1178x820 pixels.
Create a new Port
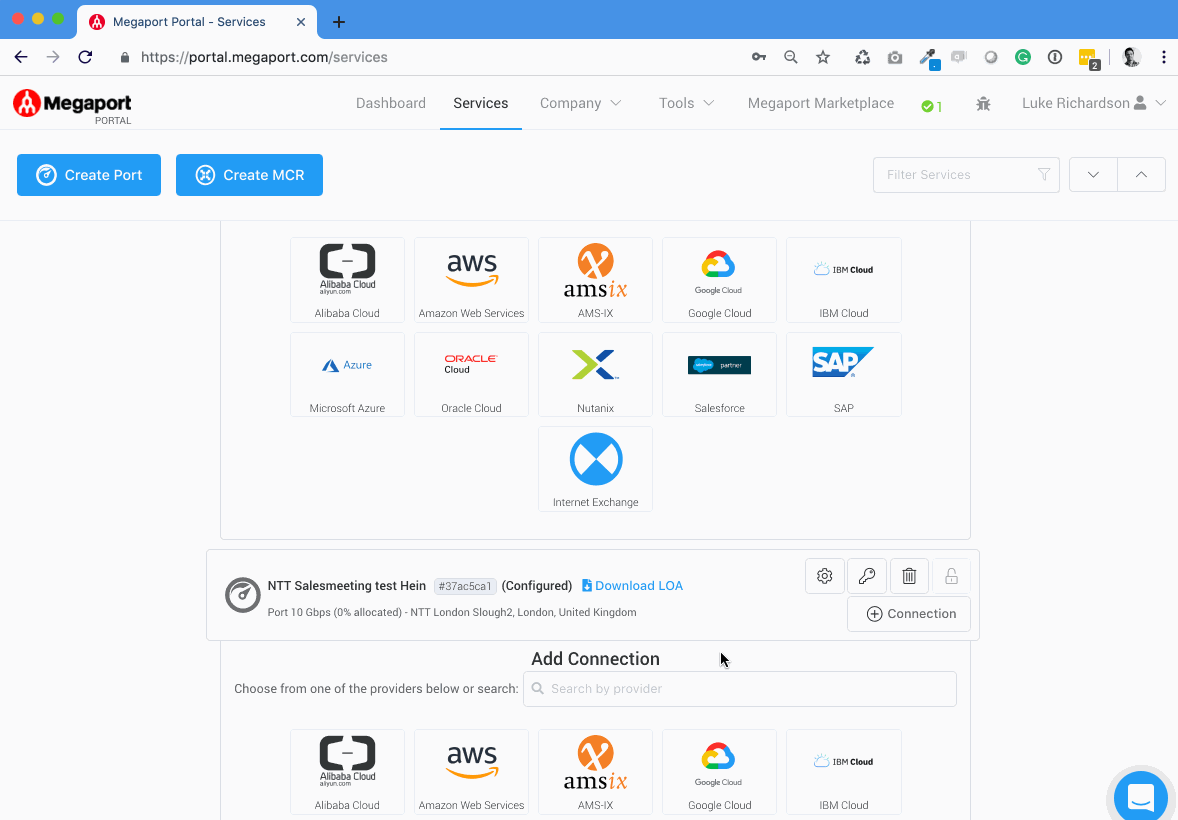pyautogui.click(x=89, y=175)
